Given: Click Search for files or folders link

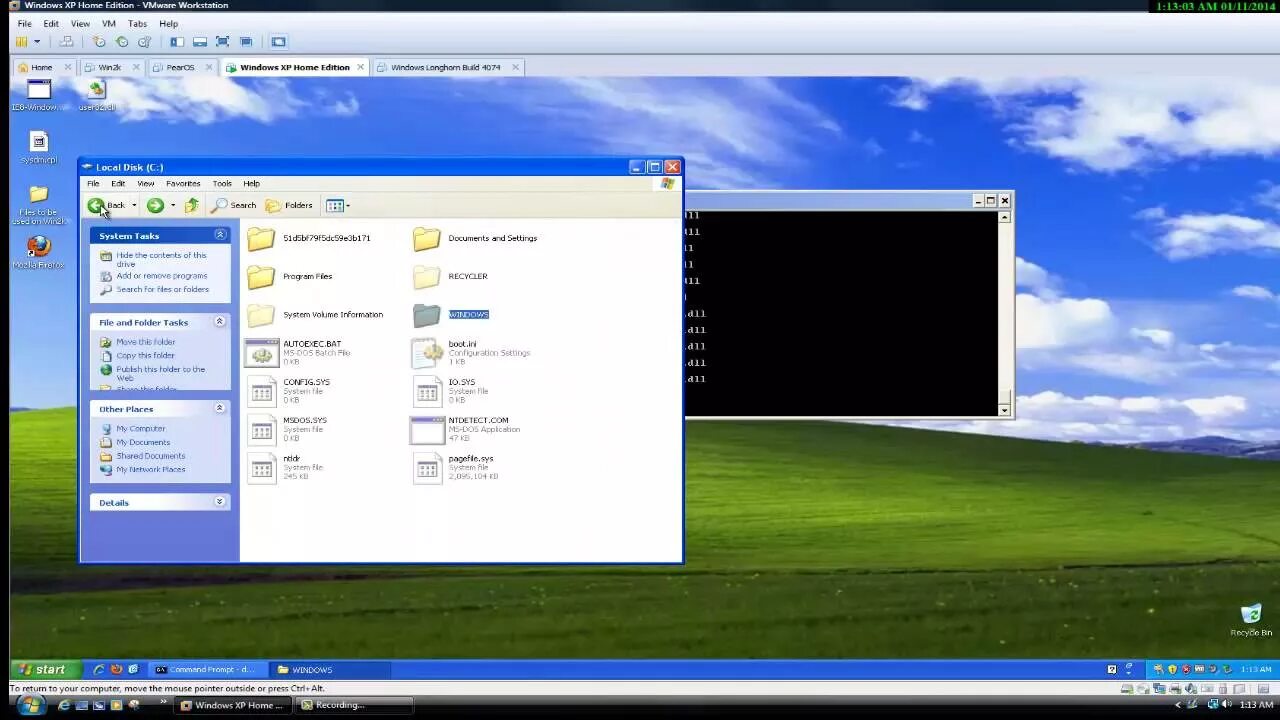Looking at the screenshot, I should click(x=163, y=289).
